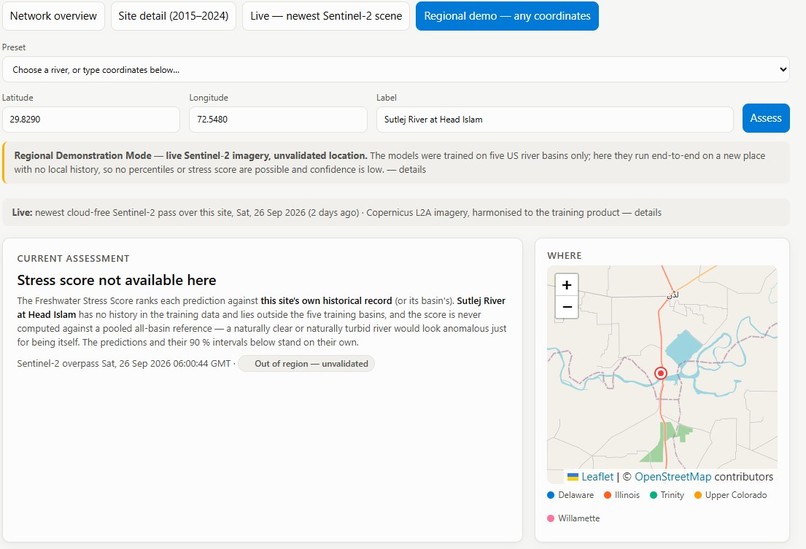Zoom out on the map with the minus button
The image size is (806, 549).
point(566,307)
